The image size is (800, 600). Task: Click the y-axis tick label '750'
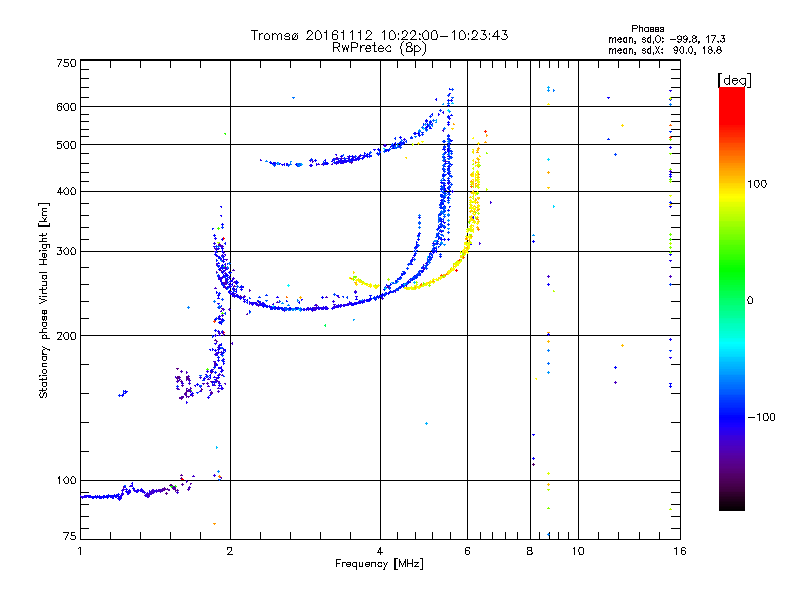67,63
